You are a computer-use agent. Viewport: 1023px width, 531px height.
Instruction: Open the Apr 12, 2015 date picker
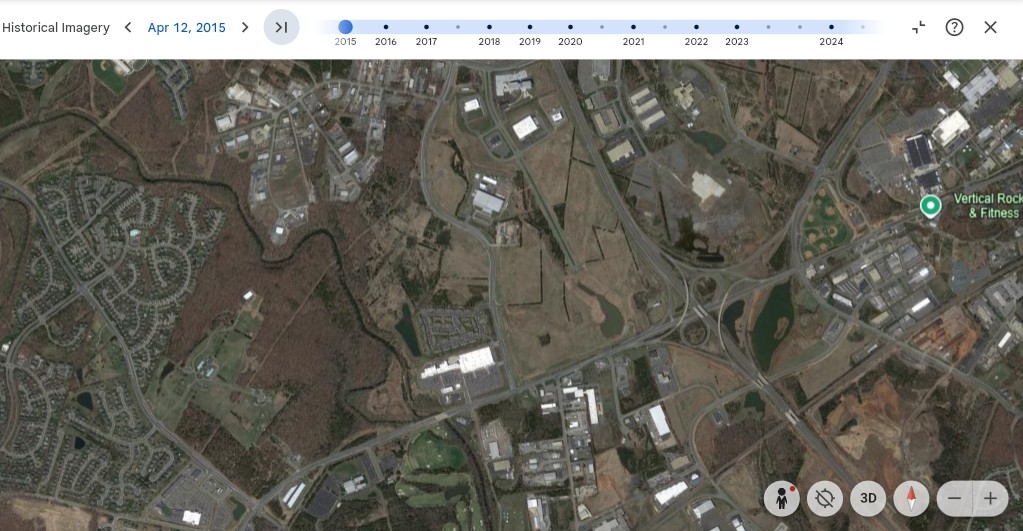pyautogui.click(x=186, y=27)
